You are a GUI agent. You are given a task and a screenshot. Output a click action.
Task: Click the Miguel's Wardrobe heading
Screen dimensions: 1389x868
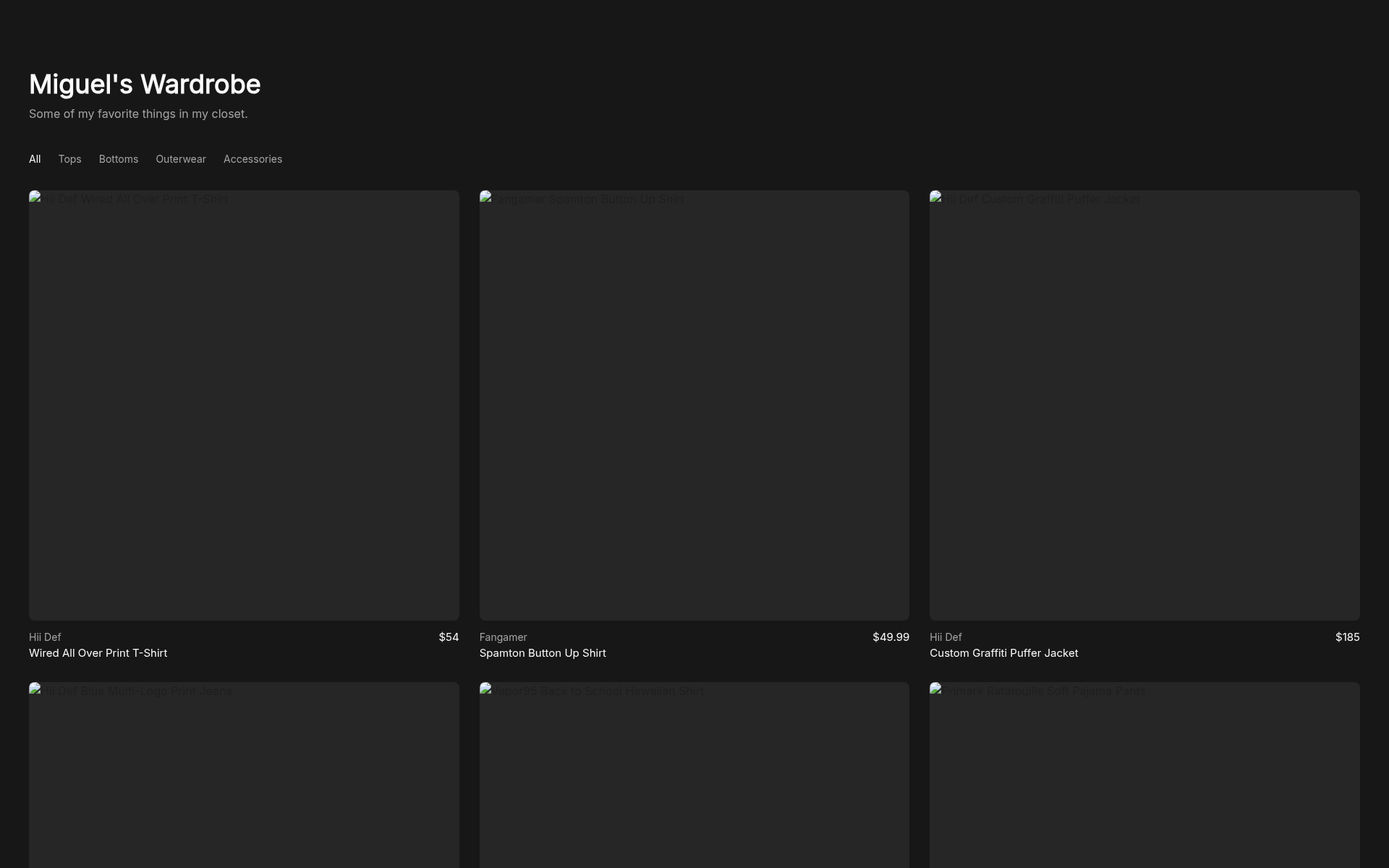pos(145,85)
